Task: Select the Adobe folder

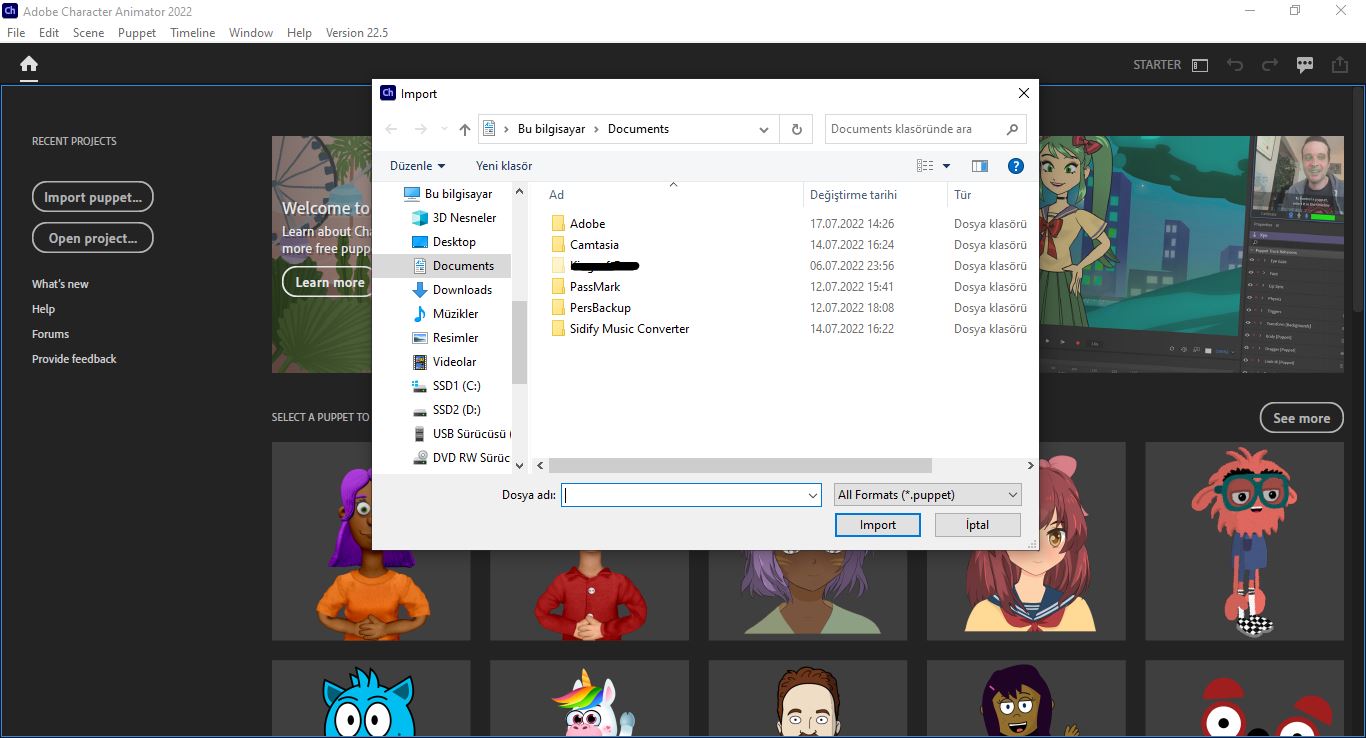Action: (588, 224)
